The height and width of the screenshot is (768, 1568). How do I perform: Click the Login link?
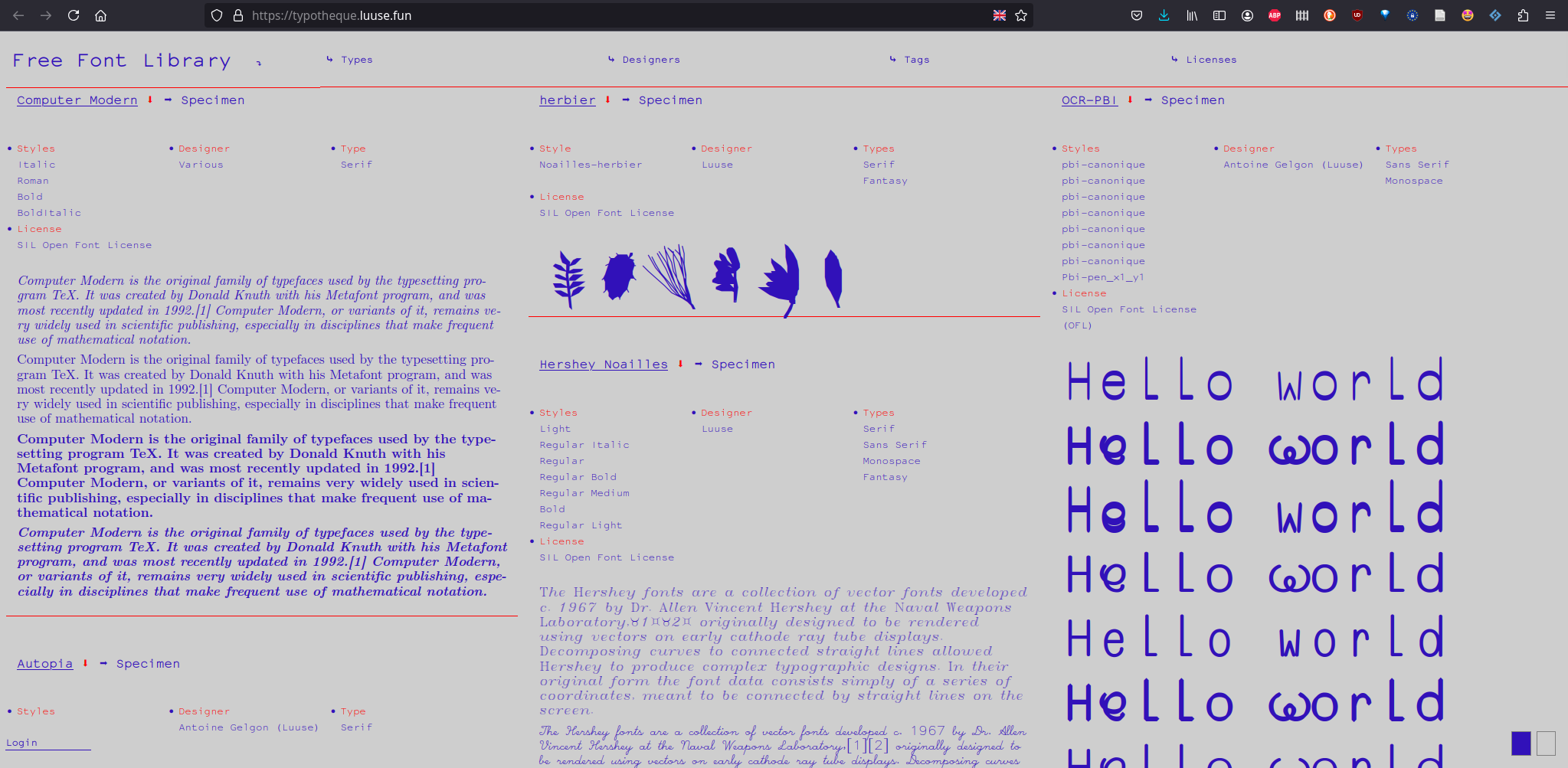21,743
